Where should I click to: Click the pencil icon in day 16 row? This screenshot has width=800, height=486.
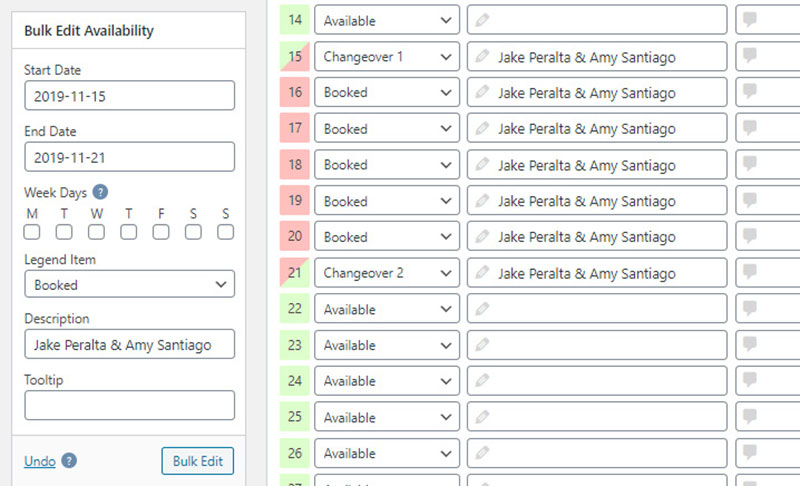point(482,92)
